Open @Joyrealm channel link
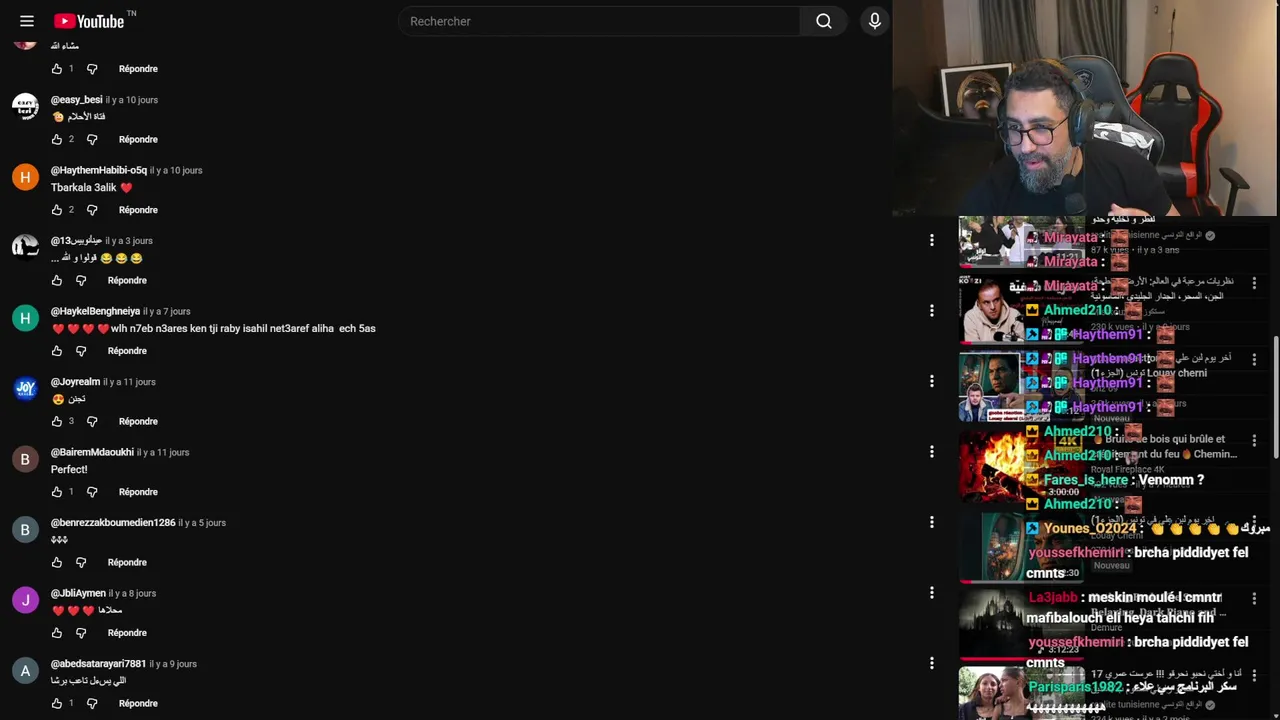Screen dimensions: 1280x720 click(x=76, y=382)
